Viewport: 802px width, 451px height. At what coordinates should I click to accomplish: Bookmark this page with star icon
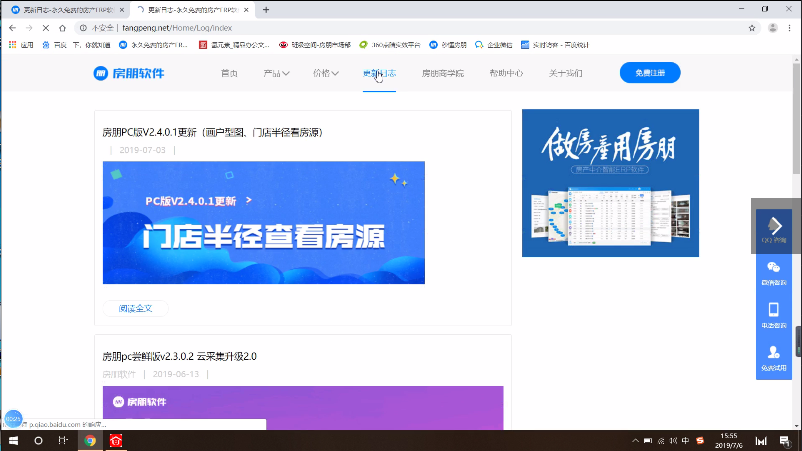751,28
